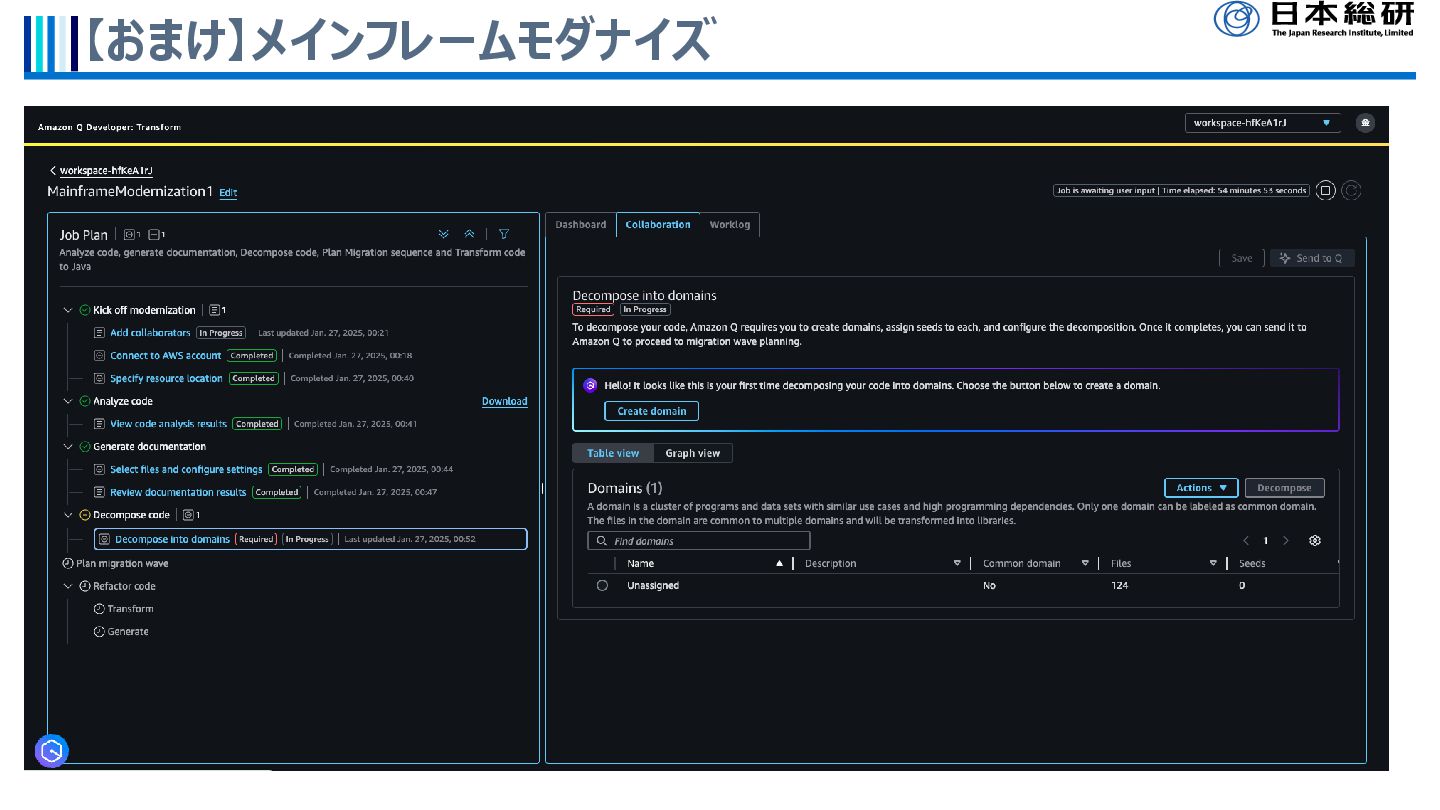Collapse the Kick off modernization section
This screenshot has height=810, width=1440.
point(68,310)
